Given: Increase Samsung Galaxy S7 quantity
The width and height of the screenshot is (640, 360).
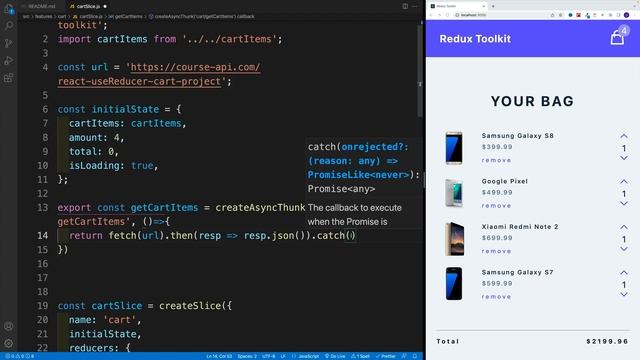Looking at the screenshot, I should pyautogui.click(x=624, y=272).
